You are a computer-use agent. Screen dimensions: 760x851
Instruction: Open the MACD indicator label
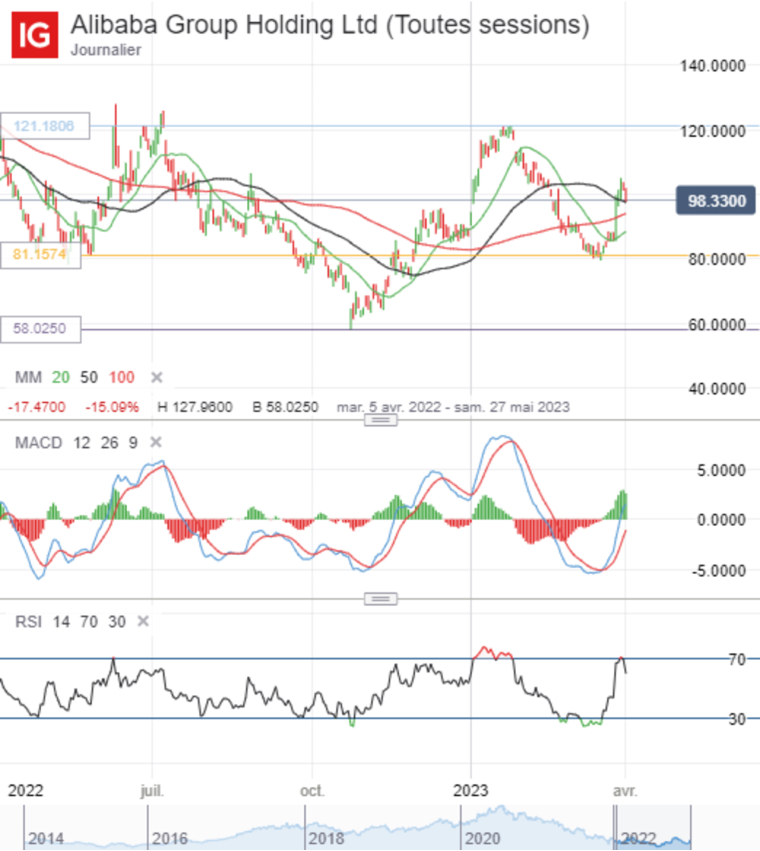coord(39,443)
